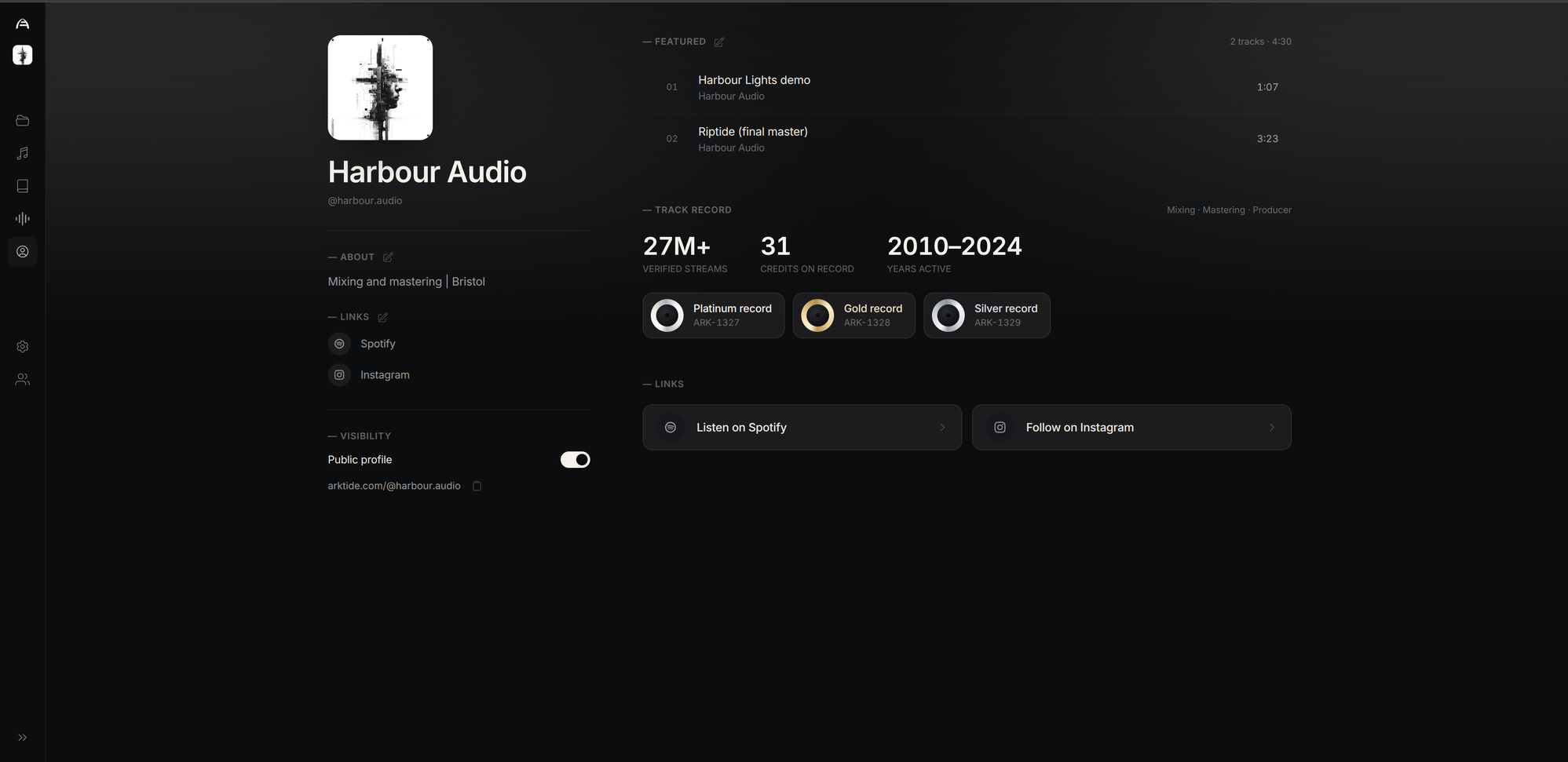Open the team members icon in sidebar
Image resolution: width=1568 pixels, height=762 pixels.
(23, 380)
